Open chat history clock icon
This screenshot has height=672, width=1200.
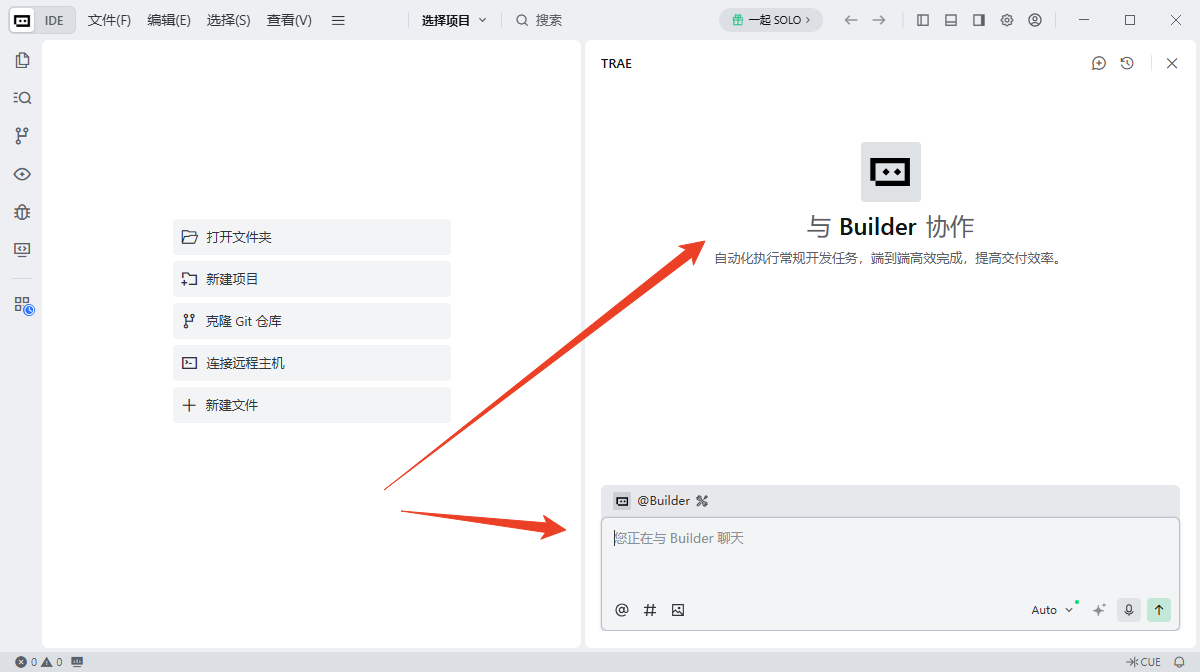pyautogui.click(x=1127, y=63)
